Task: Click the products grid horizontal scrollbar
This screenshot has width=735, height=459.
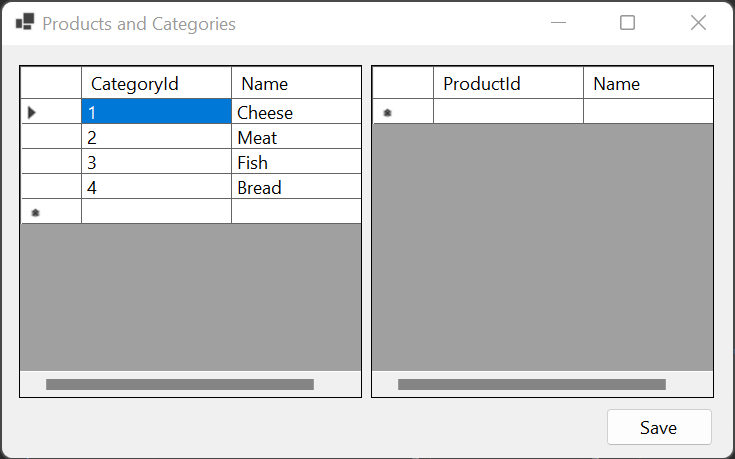Action: (x=532, y=384)
